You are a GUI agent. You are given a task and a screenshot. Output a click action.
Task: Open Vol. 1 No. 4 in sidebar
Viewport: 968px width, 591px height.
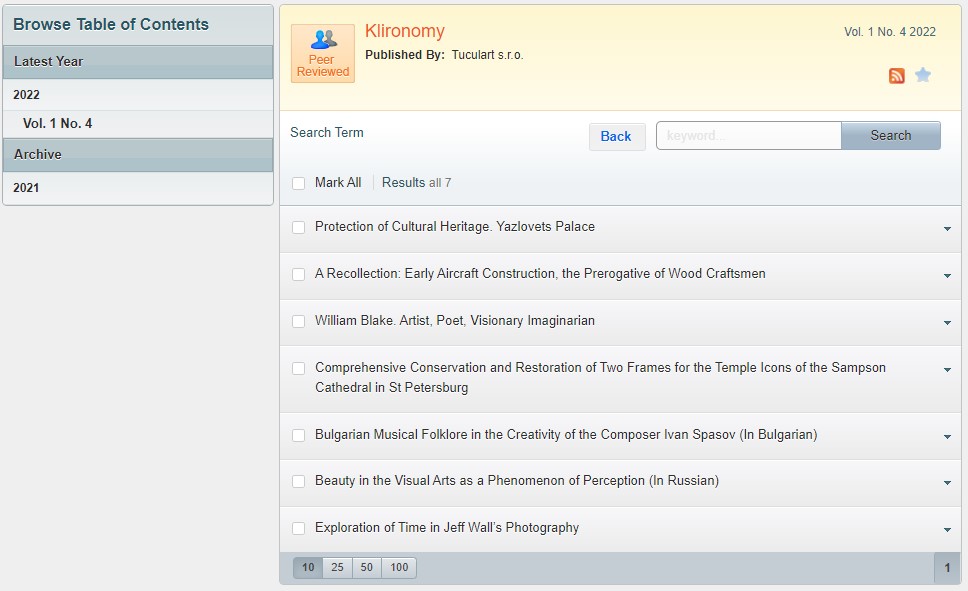[57, 124]
